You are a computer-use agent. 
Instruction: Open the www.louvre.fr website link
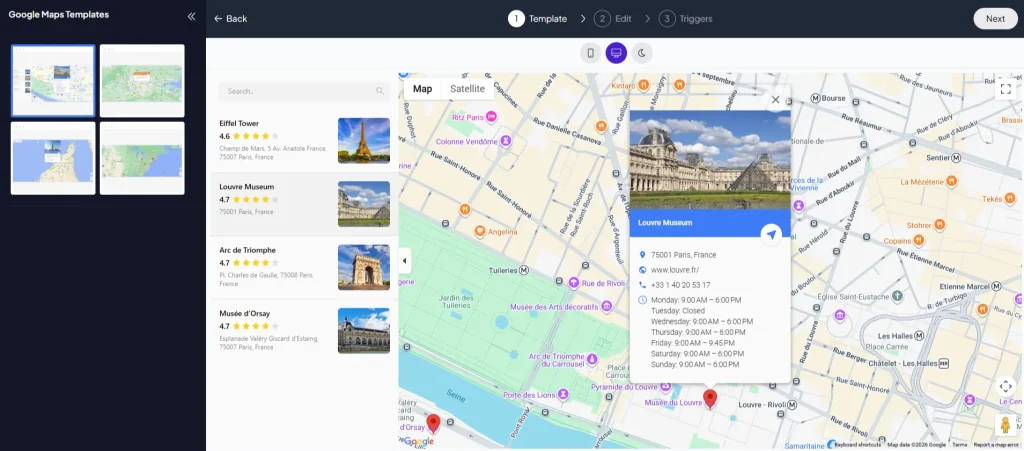point(675,270)
